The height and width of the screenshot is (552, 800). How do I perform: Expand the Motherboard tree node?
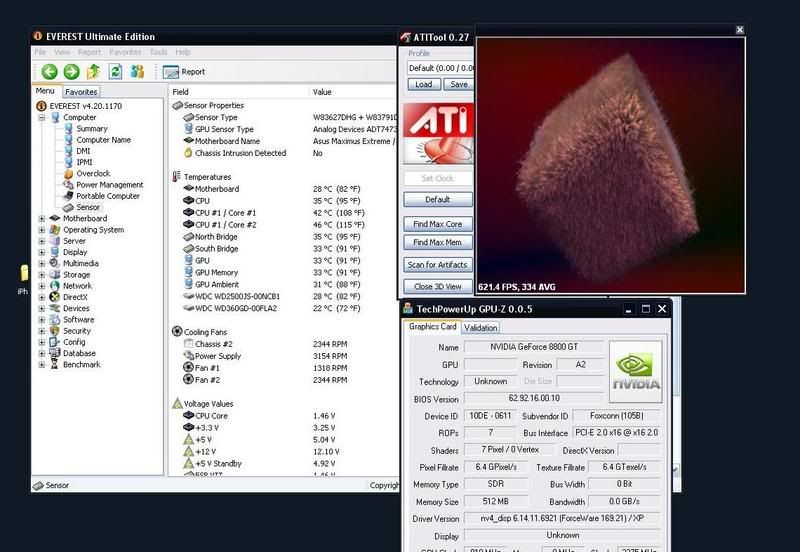(42, 218)
